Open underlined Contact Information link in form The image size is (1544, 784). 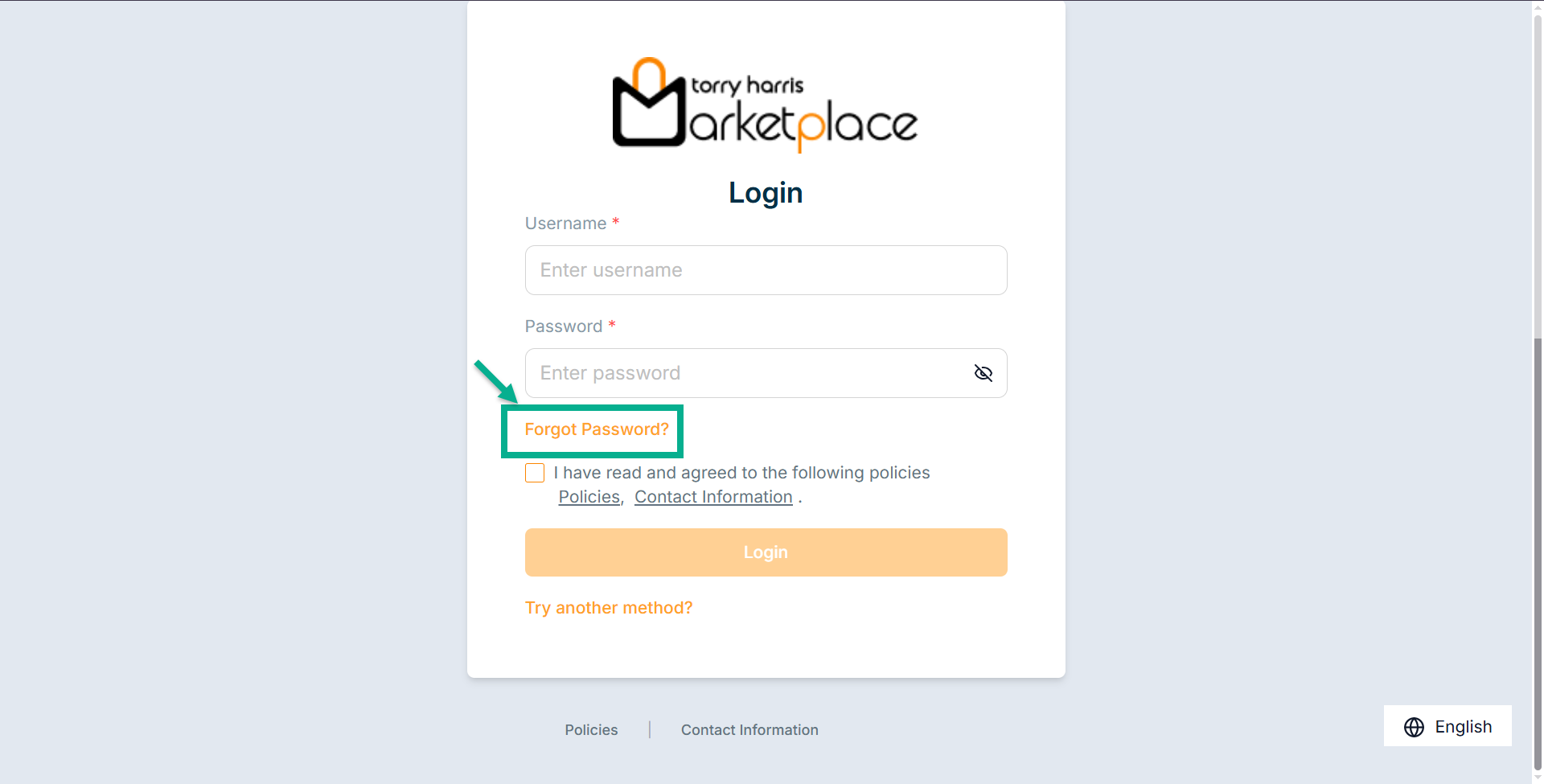713,497
